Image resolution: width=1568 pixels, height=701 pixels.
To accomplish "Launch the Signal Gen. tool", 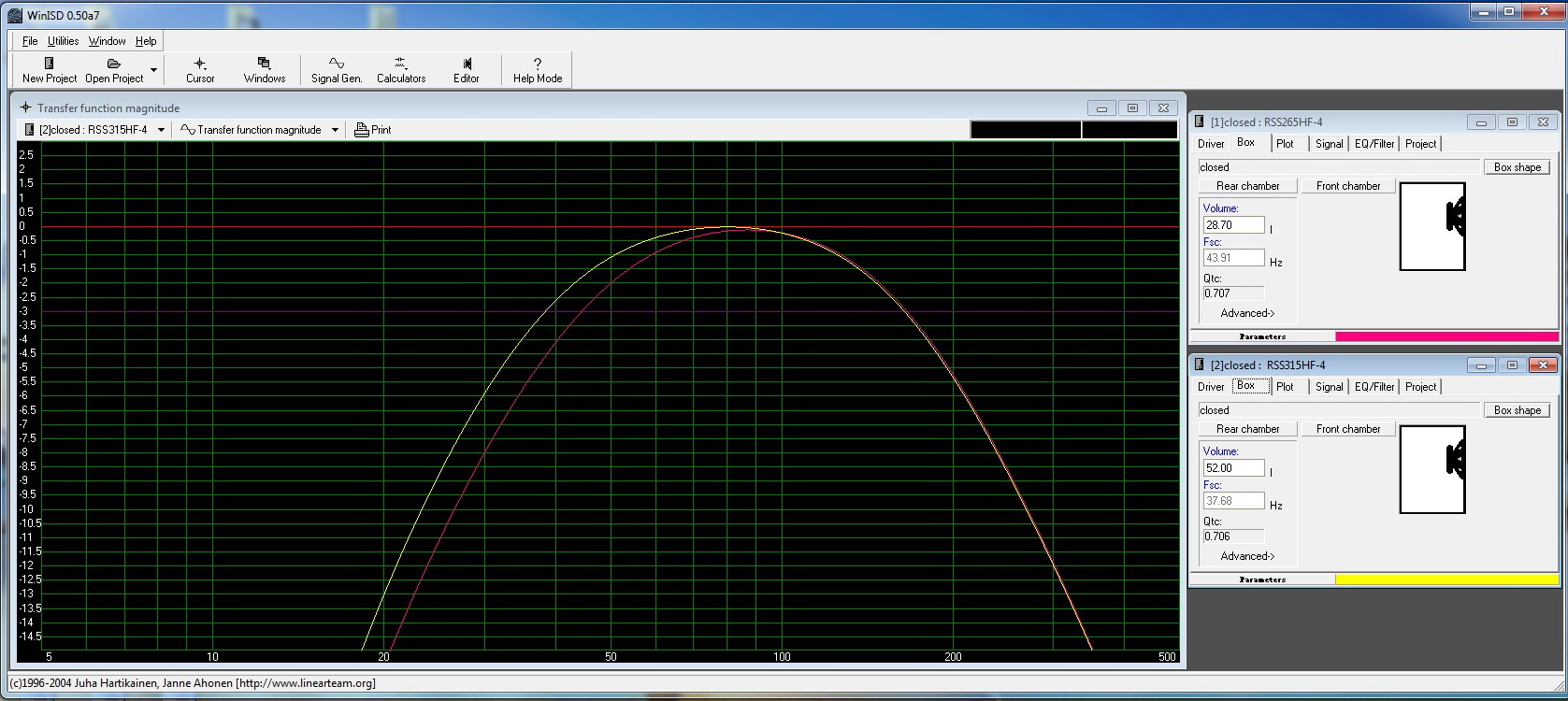I will pos(337,70).
